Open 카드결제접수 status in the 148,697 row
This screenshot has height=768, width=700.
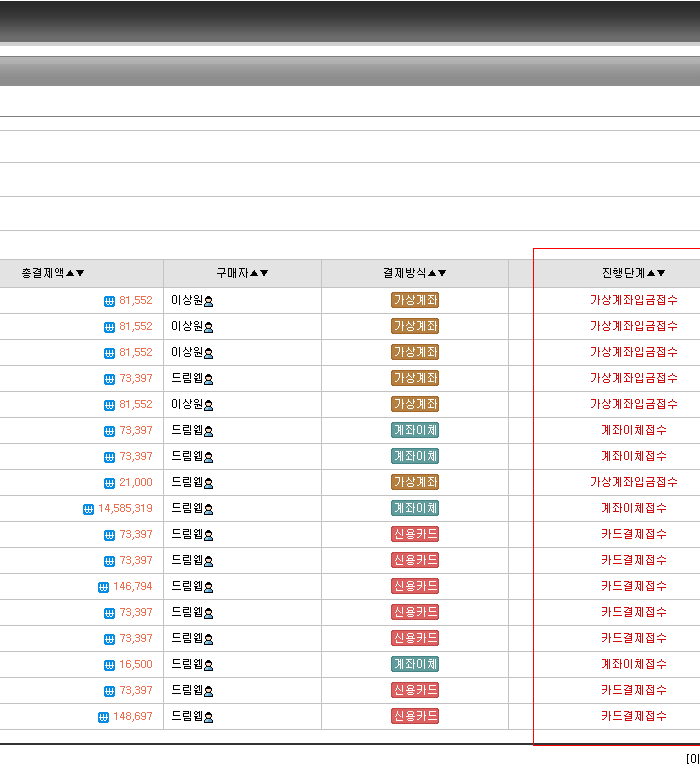tap(633, 716)
